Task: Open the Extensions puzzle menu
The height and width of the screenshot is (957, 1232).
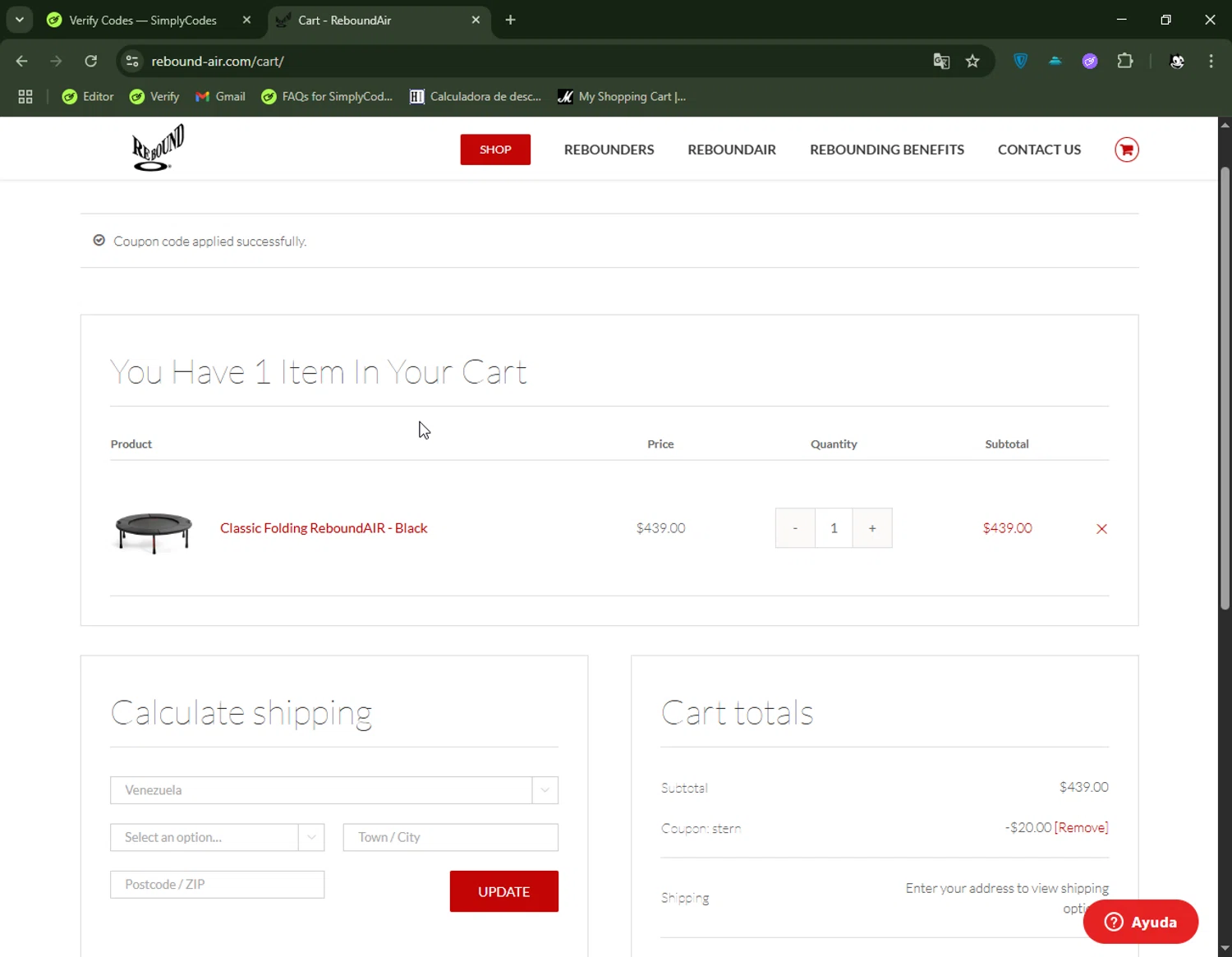Action: tap(1125, 61)
